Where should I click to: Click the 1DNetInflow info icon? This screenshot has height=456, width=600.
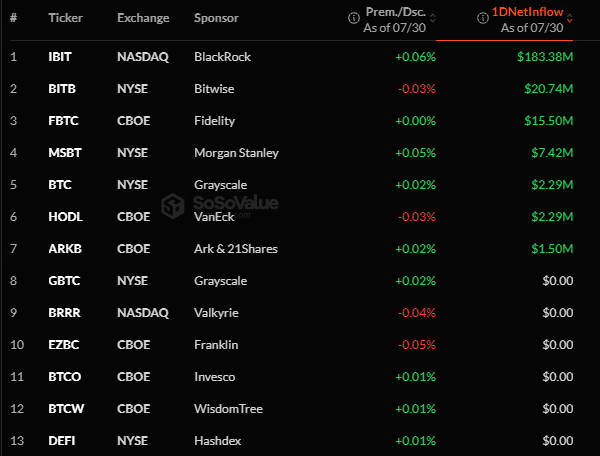coord(483,18)
